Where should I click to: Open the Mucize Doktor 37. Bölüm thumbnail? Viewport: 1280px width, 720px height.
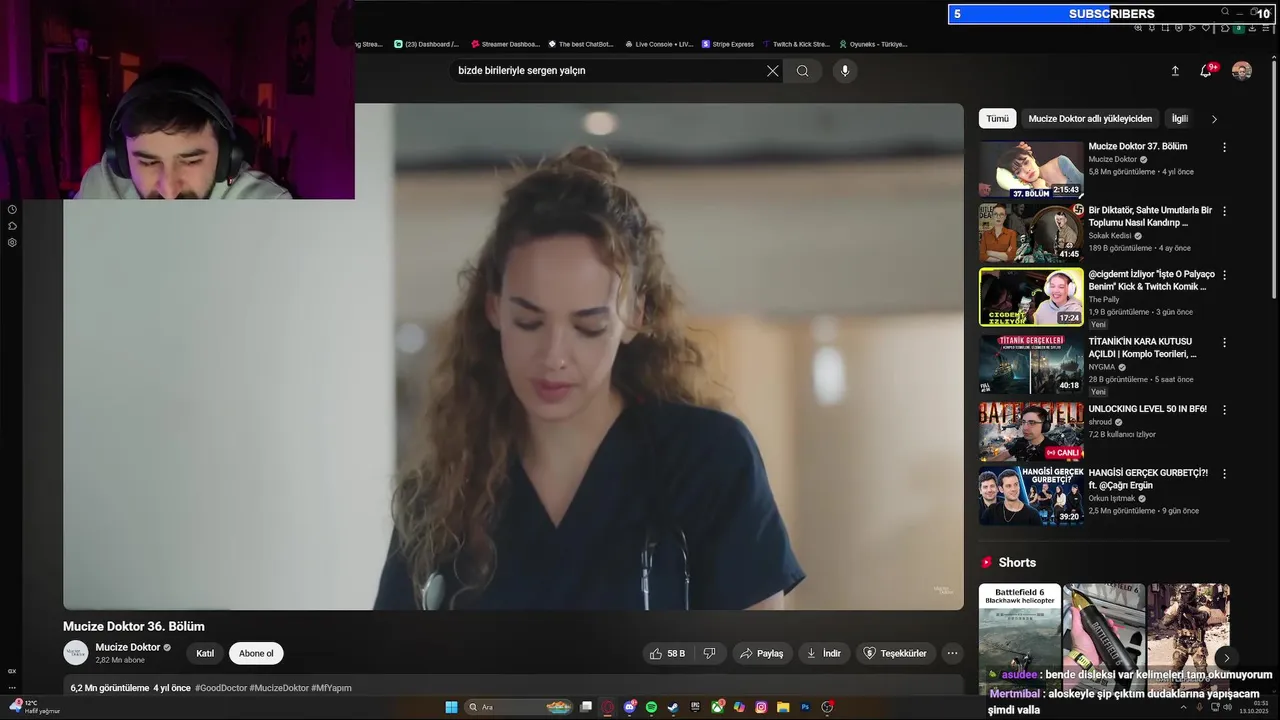point(1031,169)
